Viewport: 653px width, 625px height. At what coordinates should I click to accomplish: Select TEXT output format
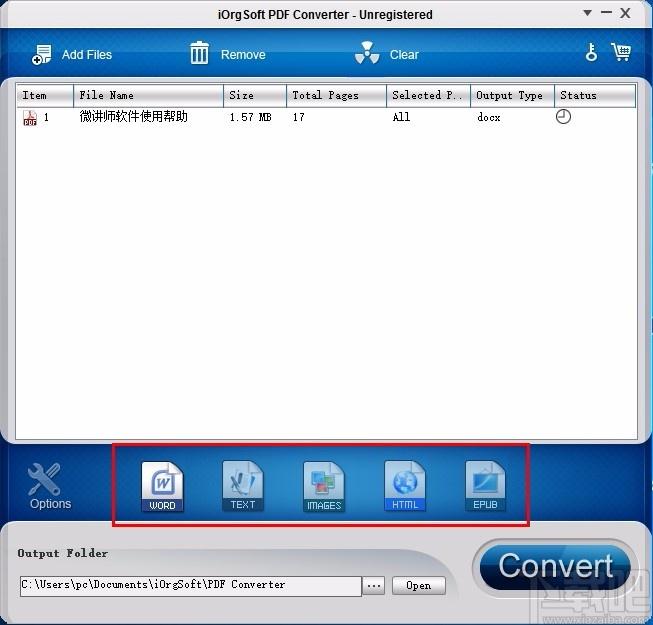pos(243,486)
